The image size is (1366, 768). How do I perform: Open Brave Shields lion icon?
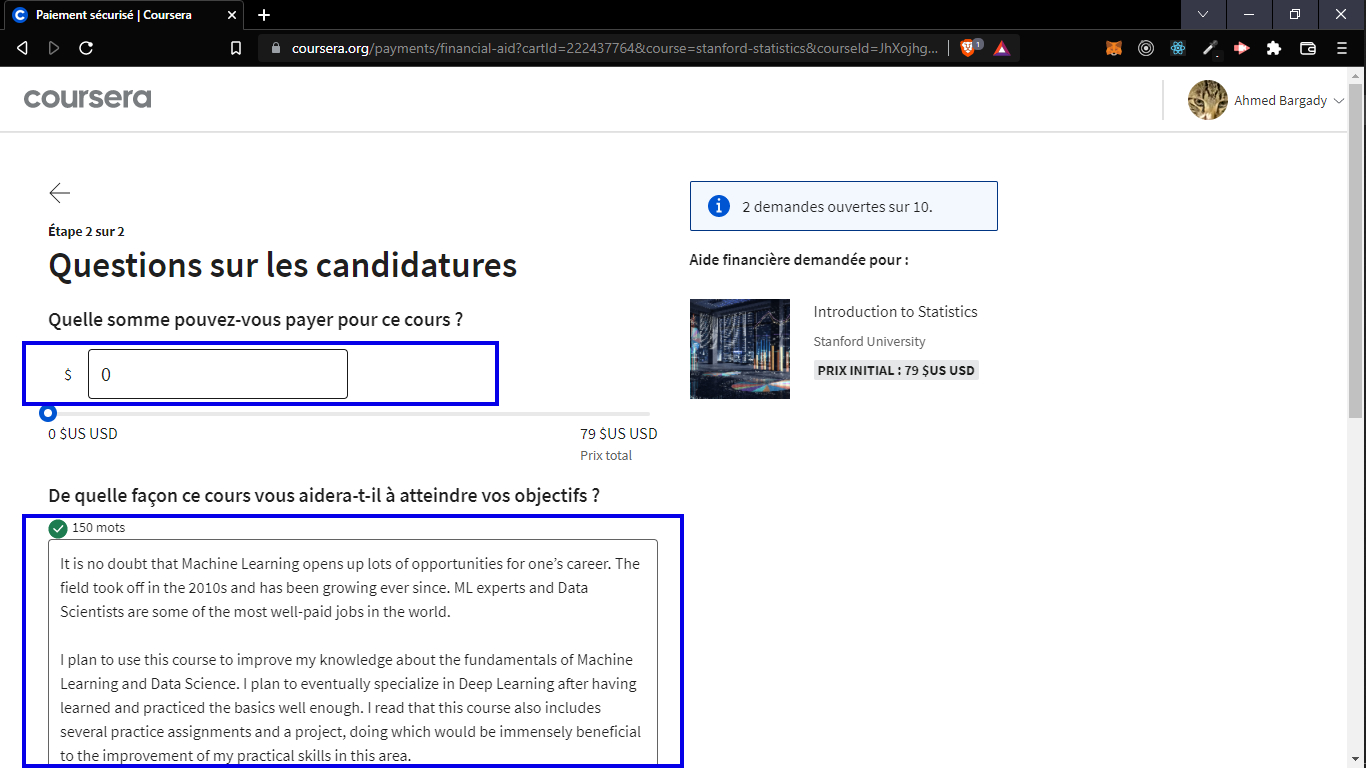point(969,47)
